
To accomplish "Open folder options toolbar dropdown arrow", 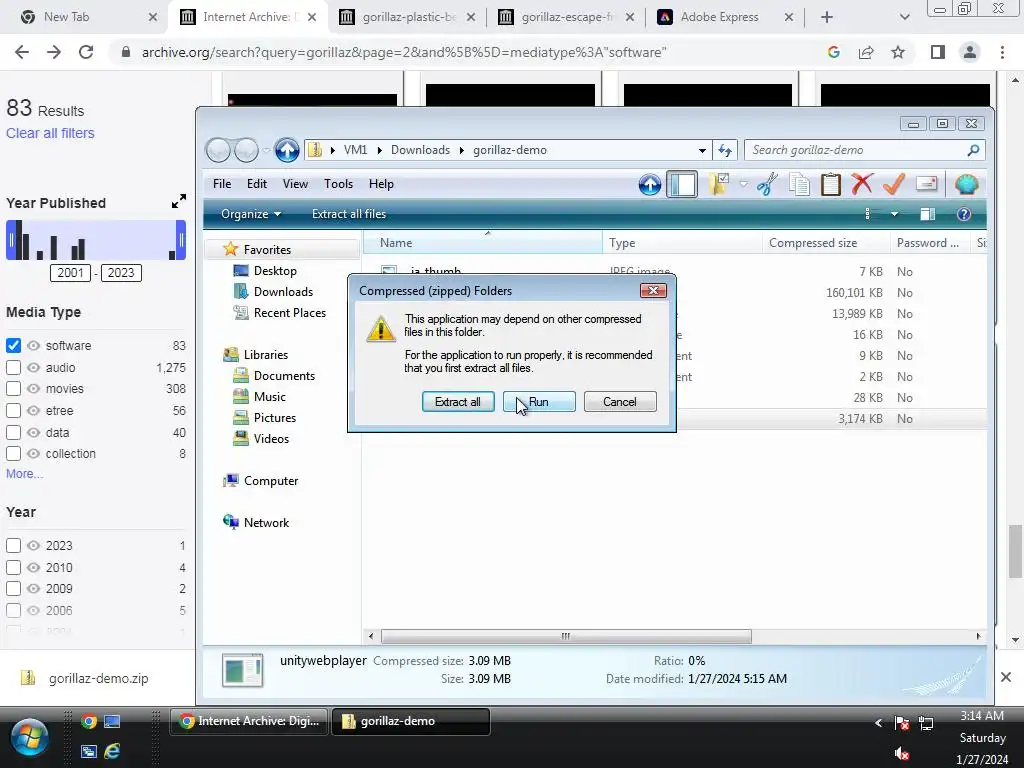I will click(x=743, y=184).
